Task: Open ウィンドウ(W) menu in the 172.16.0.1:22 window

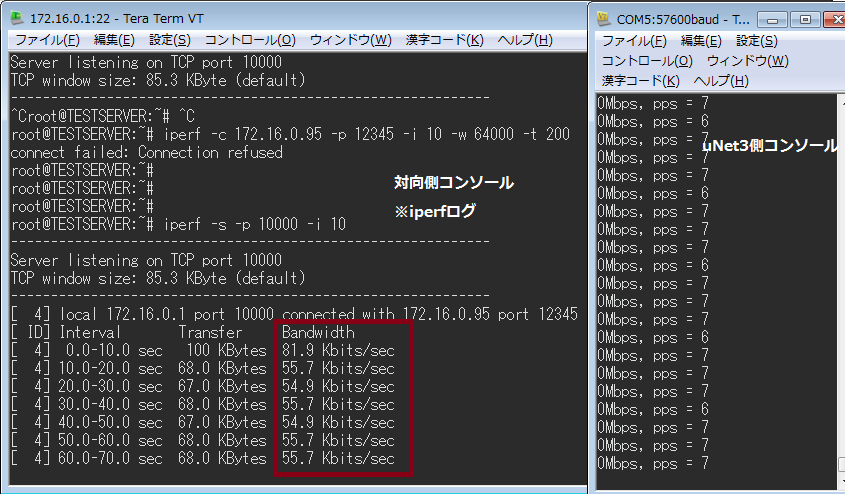Action: (351, 40)
